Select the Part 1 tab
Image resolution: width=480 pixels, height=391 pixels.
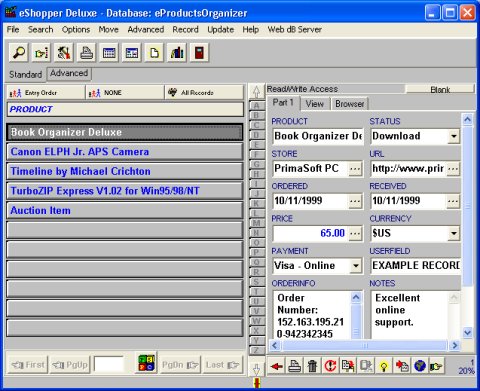283,103
